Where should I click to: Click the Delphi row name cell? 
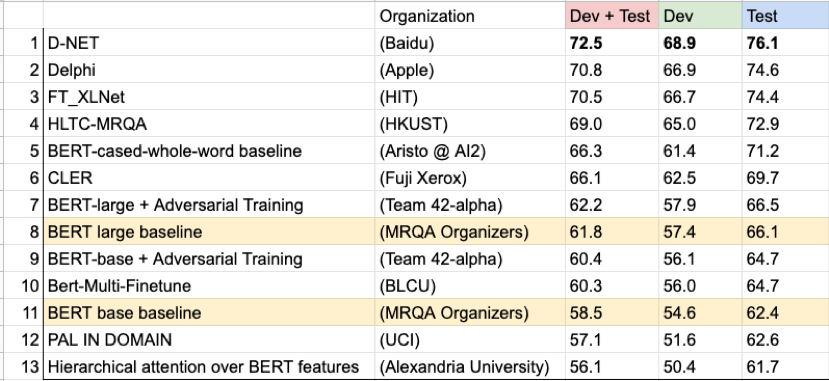pyautogui.click(x=209, y=70)
